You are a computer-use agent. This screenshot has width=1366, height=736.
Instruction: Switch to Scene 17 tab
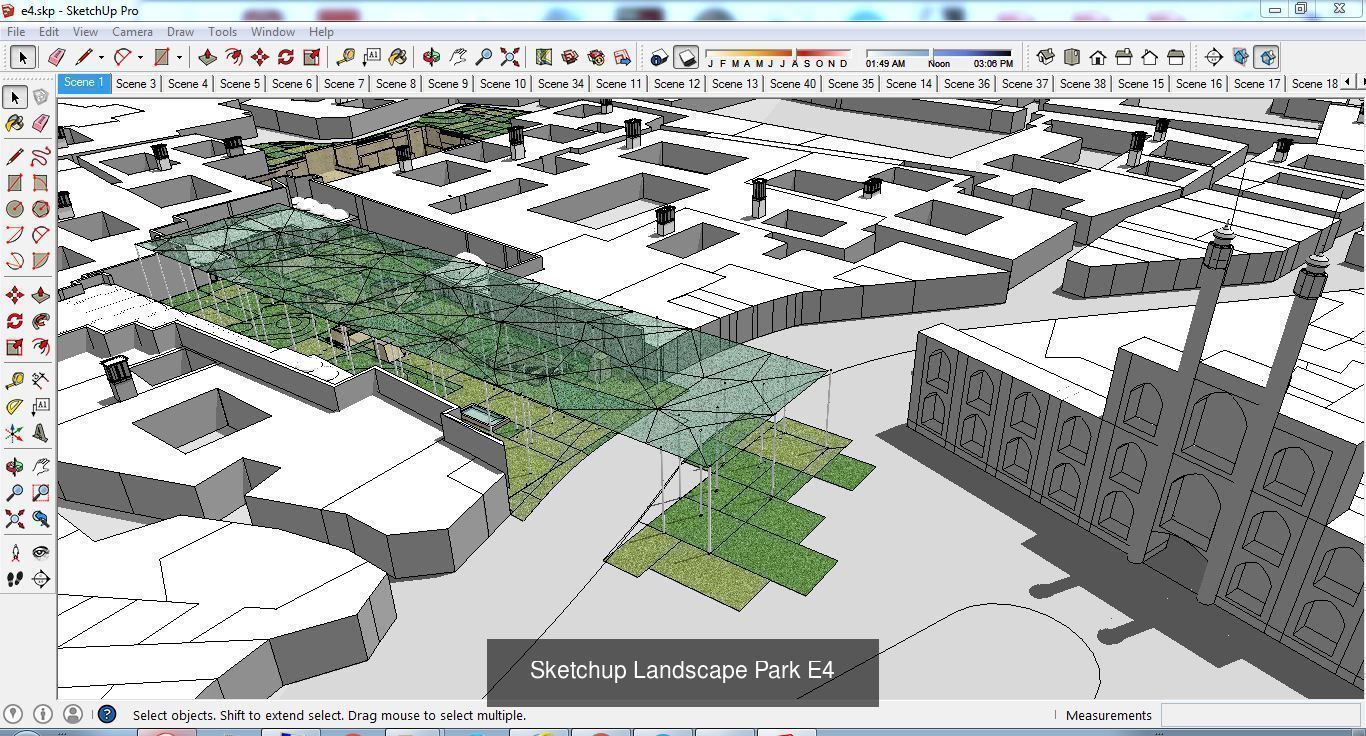(1257, 83)
